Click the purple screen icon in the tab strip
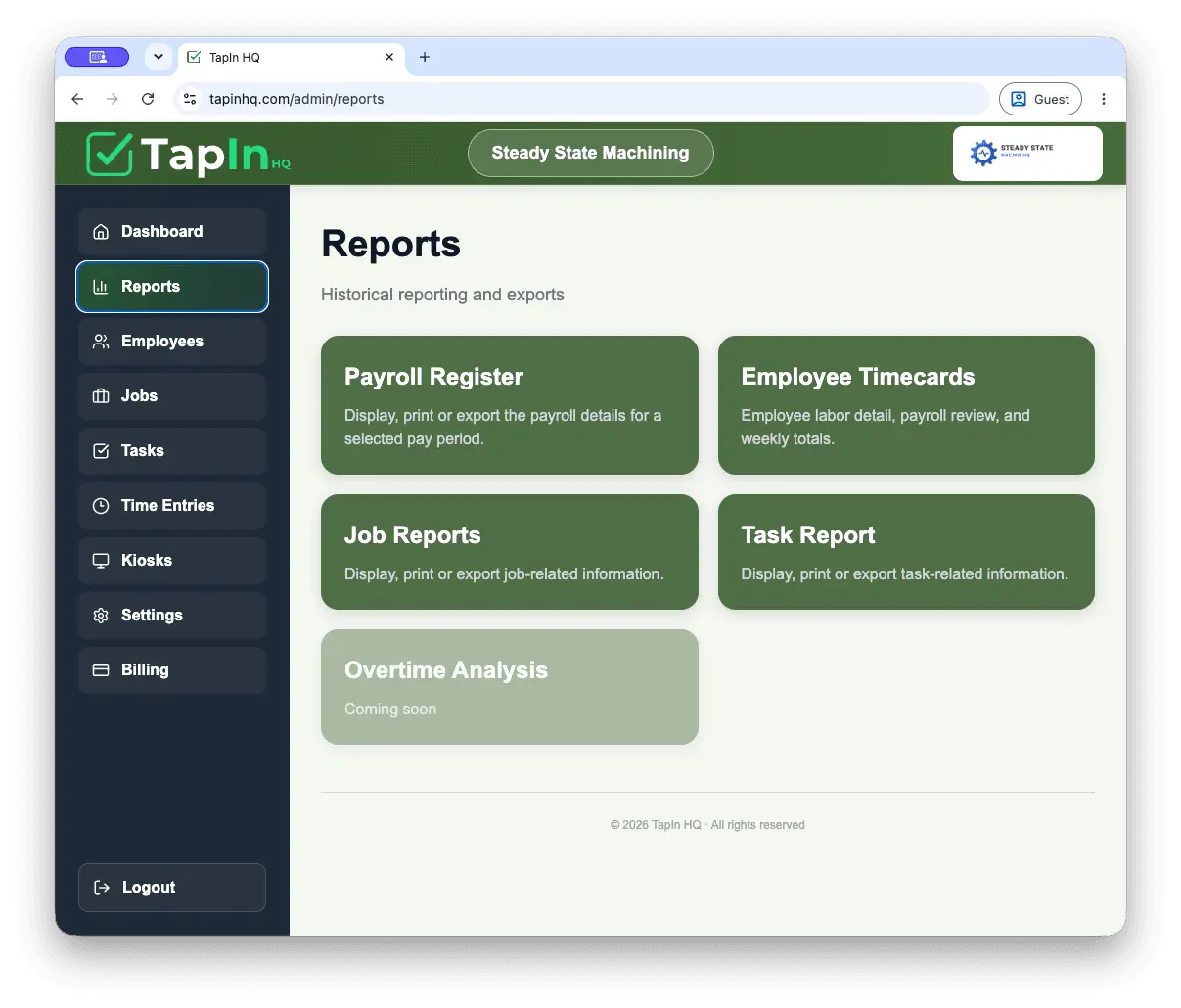The width and height of the screenshot is (1181, 1008). coord(97,57)
